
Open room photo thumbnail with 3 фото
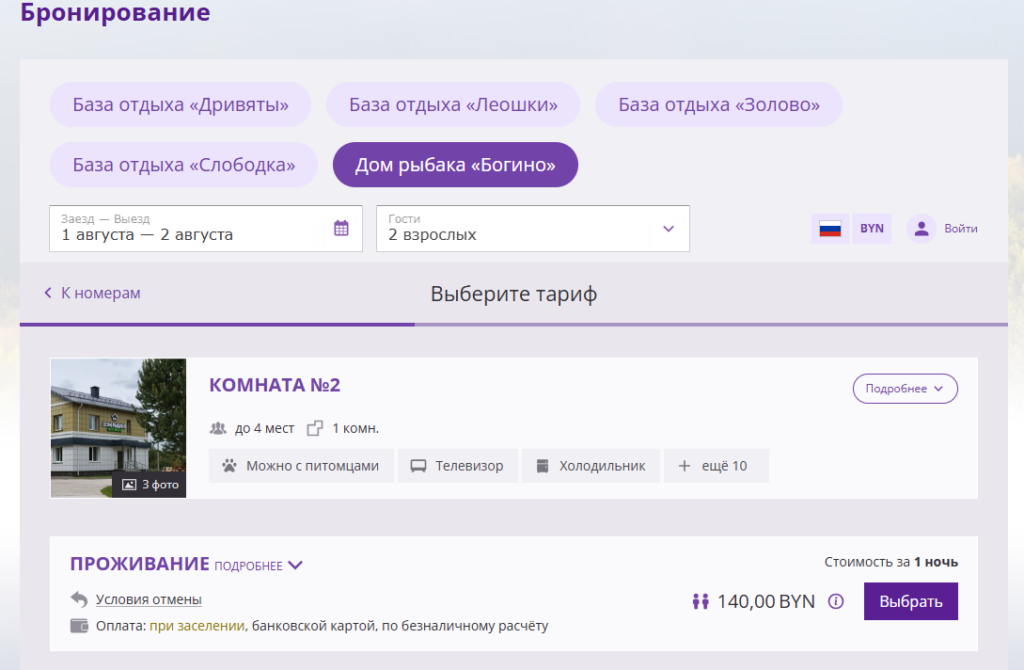pyautogui.click(x=118, y=428)
